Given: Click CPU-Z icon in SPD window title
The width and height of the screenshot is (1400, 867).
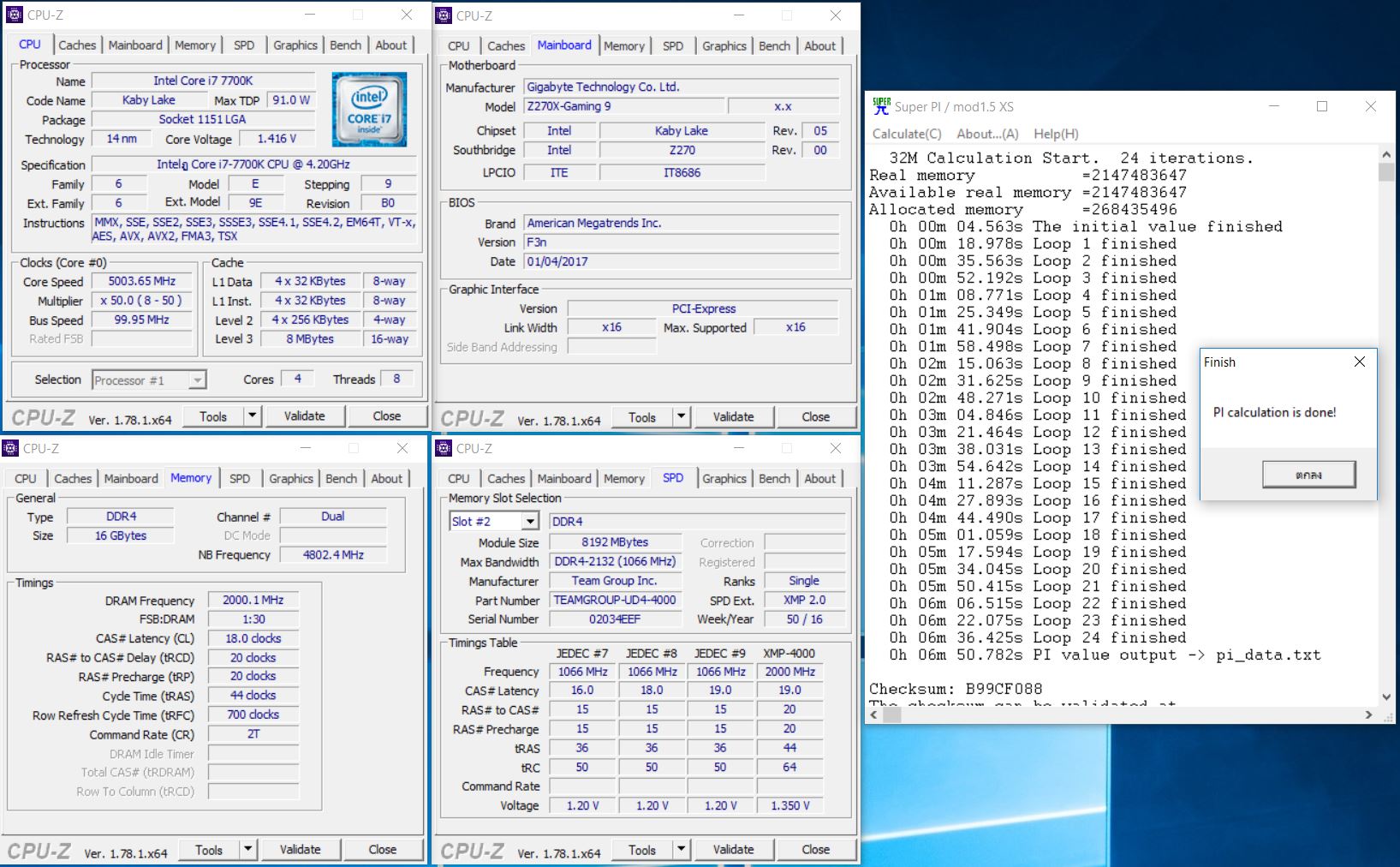Looking at the screenshot, I should pos(444,448).
